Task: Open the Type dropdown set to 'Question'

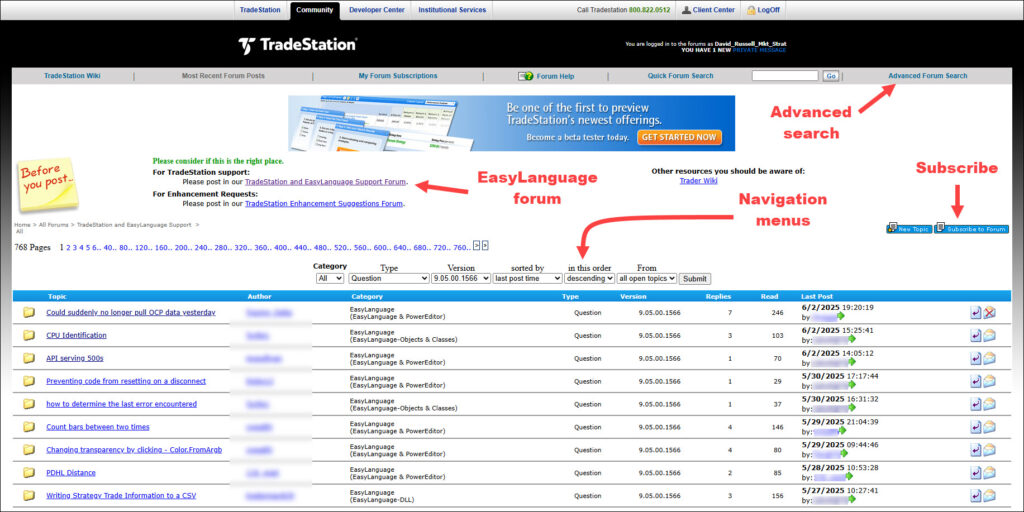Action: click(x=389, y=278)
